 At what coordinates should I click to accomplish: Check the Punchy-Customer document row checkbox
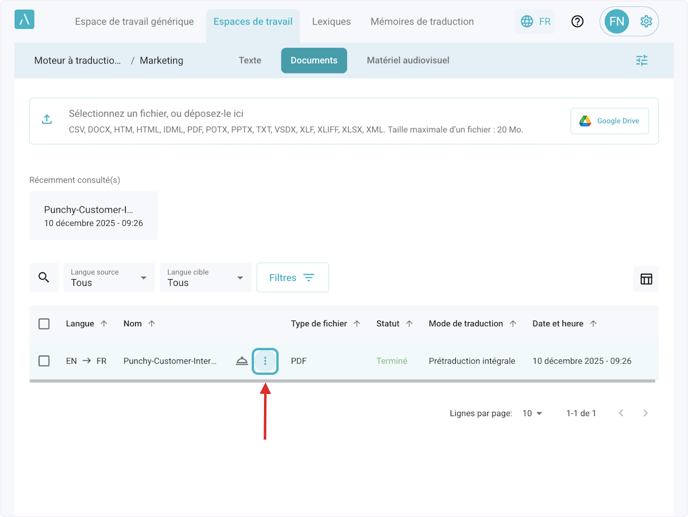44,361
